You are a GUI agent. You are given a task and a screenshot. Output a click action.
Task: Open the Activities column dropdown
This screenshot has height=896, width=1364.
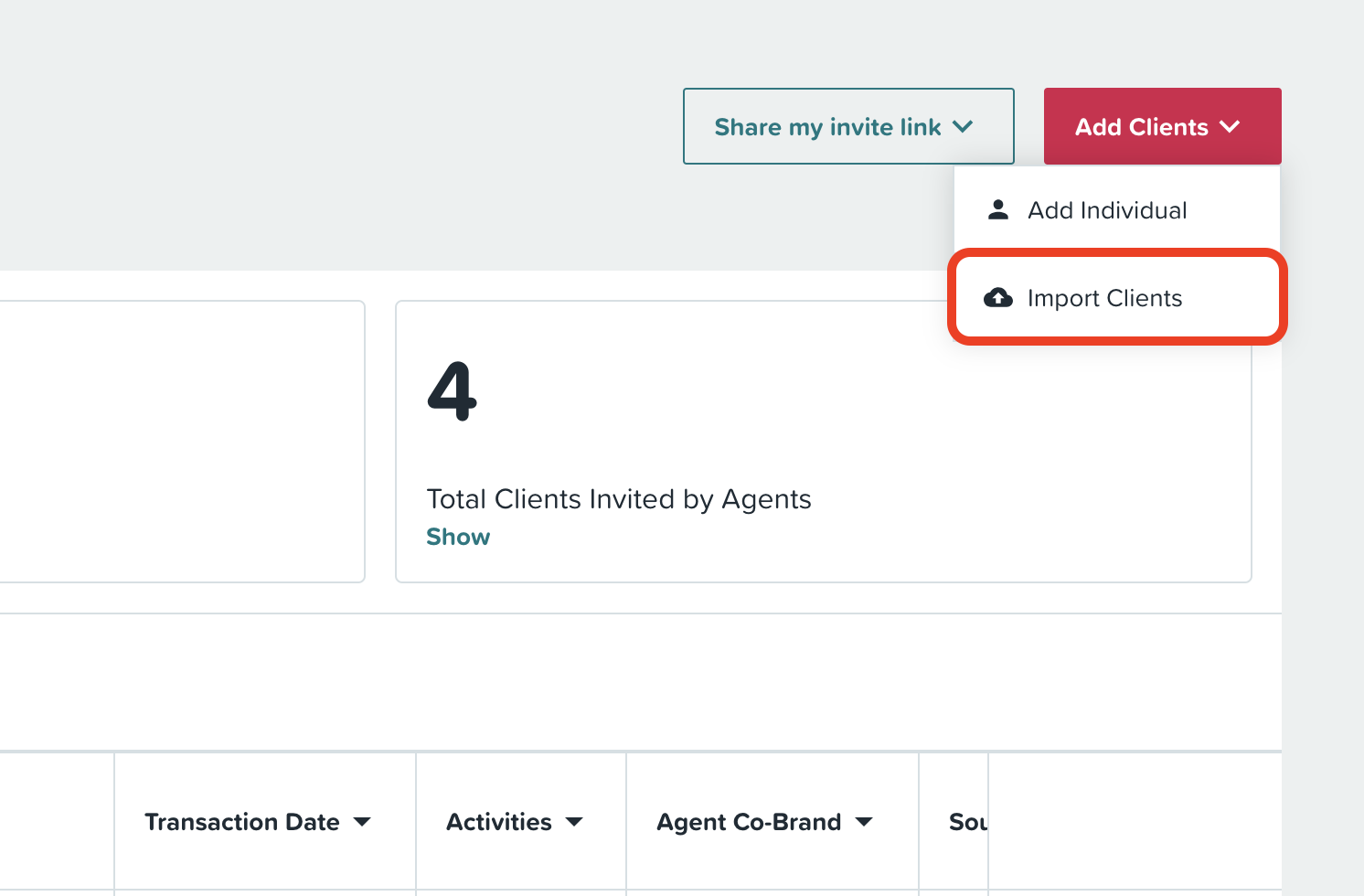point(515,822)
